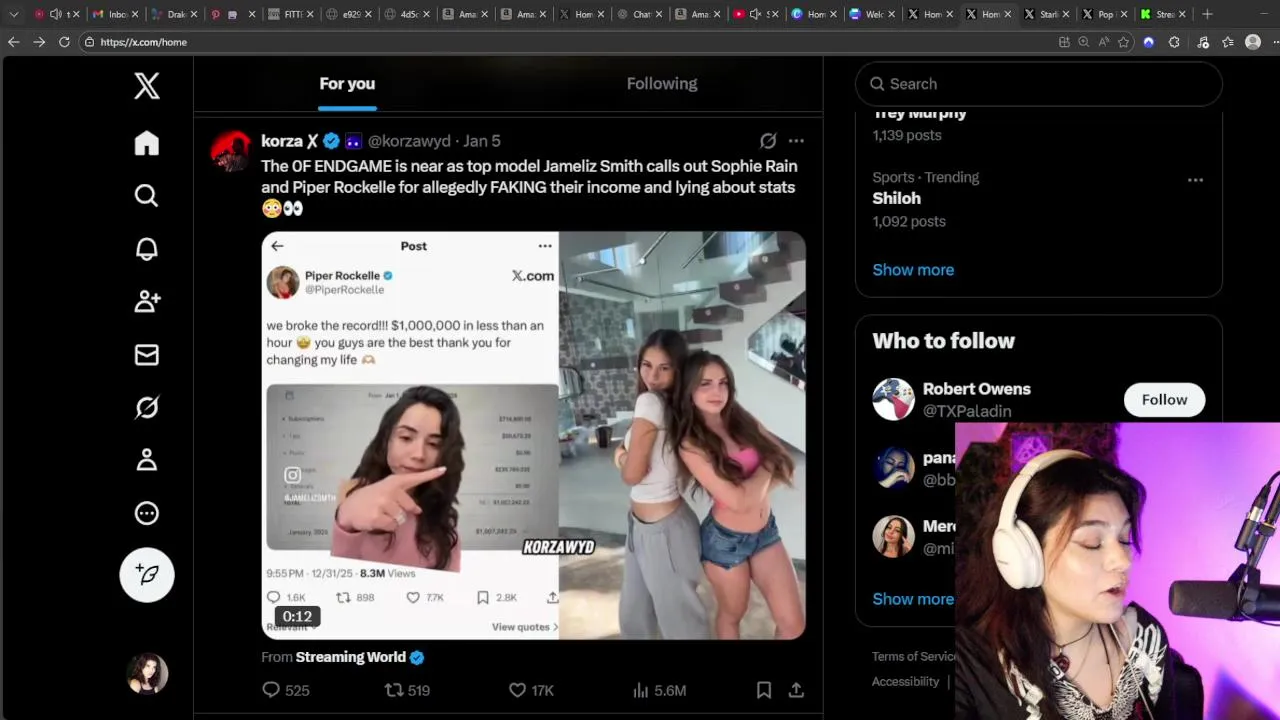Open new browser tab plus
1280x720 pixels.
pyautogui.click(x=1207, y=14)
